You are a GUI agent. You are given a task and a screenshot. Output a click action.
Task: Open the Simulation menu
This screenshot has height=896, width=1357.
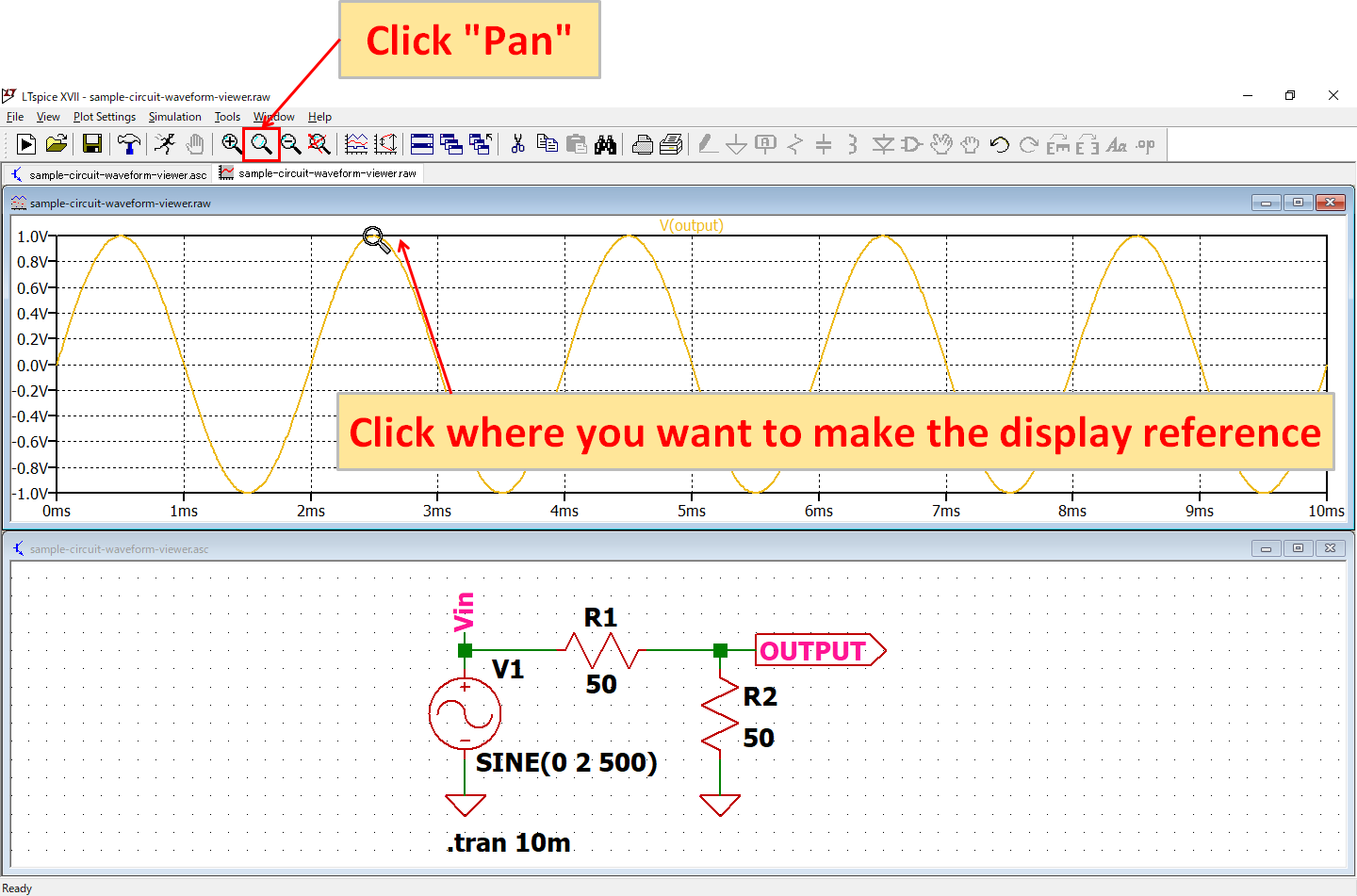[175, 116]
